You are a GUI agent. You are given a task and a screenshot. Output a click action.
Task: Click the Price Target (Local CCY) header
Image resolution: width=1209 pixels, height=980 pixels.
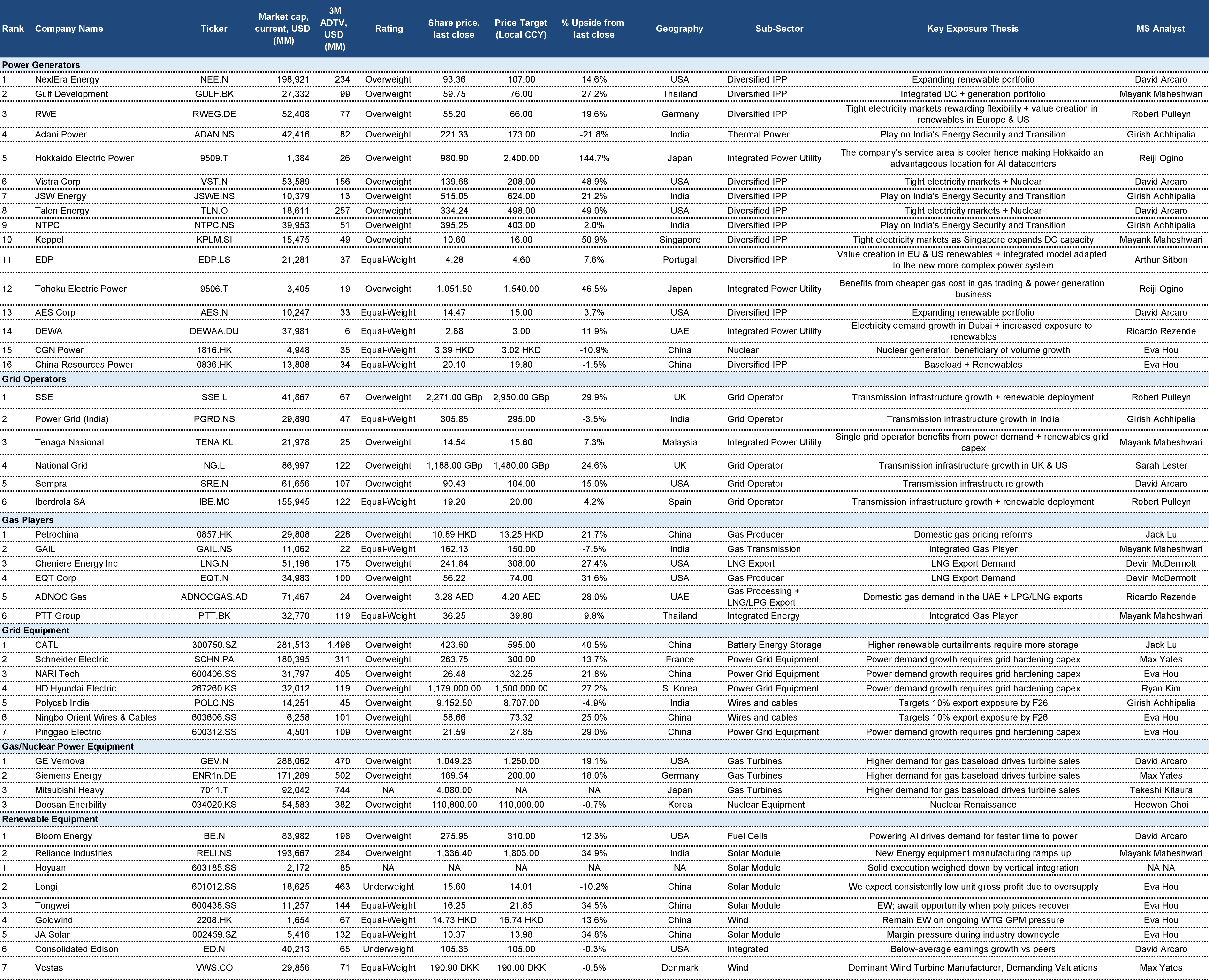click(521, 29)
